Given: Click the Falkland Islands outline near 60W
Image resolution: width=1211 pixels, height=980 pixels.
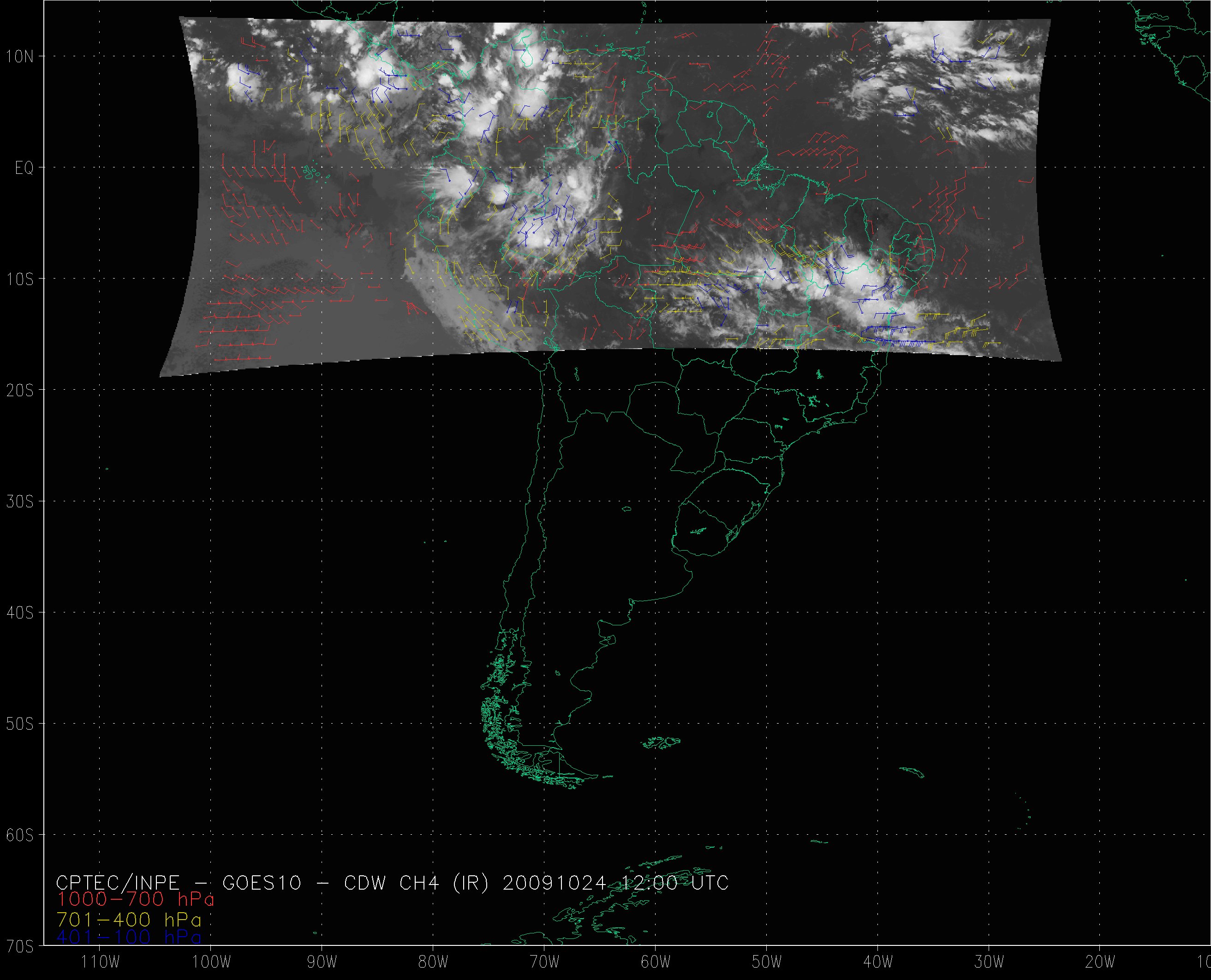Looking at the screenshot, I should 662,743.
